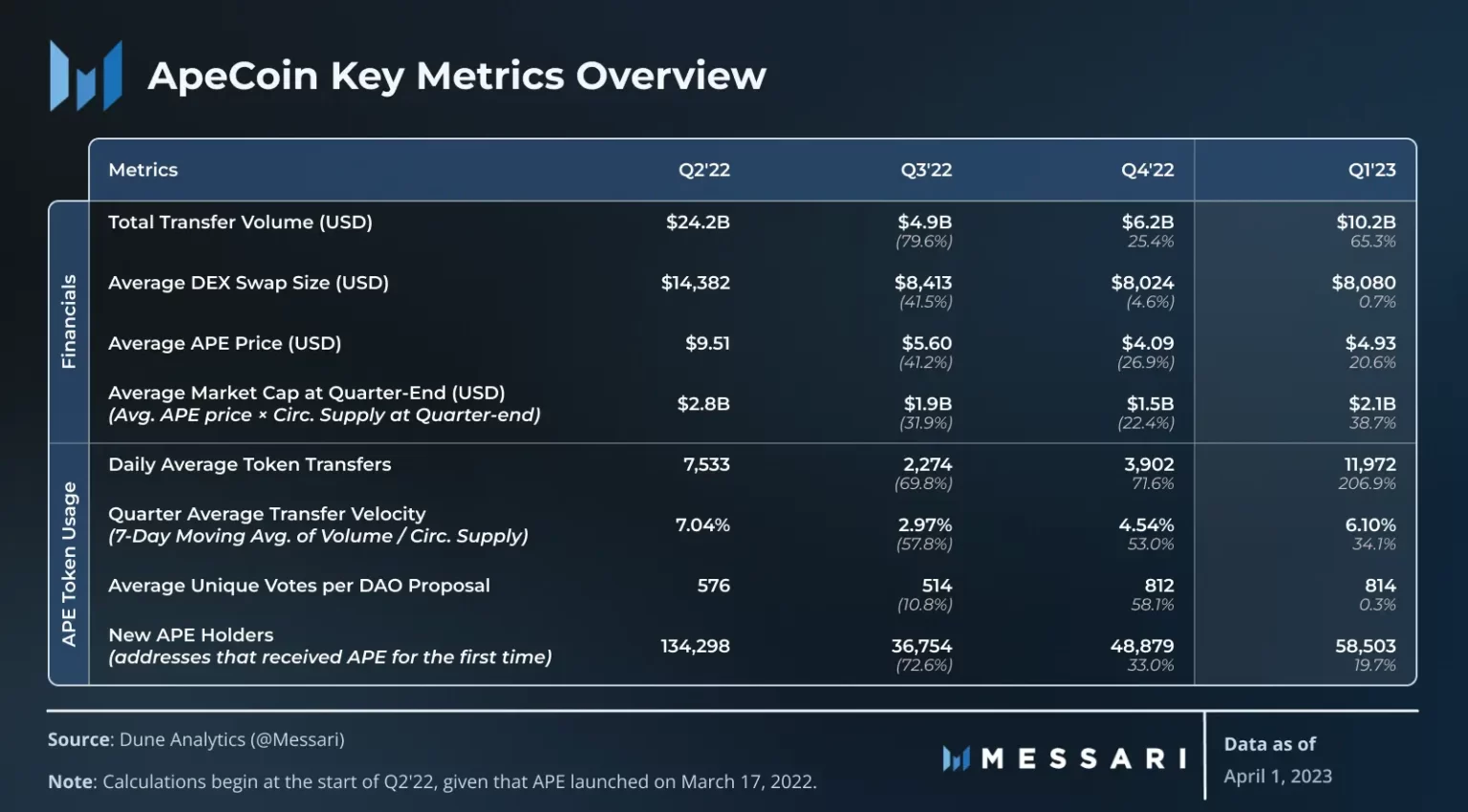This screenshot has width=1468, height=812.
Task: Select the Q4'22 column header
Action: click(1148, 170)
